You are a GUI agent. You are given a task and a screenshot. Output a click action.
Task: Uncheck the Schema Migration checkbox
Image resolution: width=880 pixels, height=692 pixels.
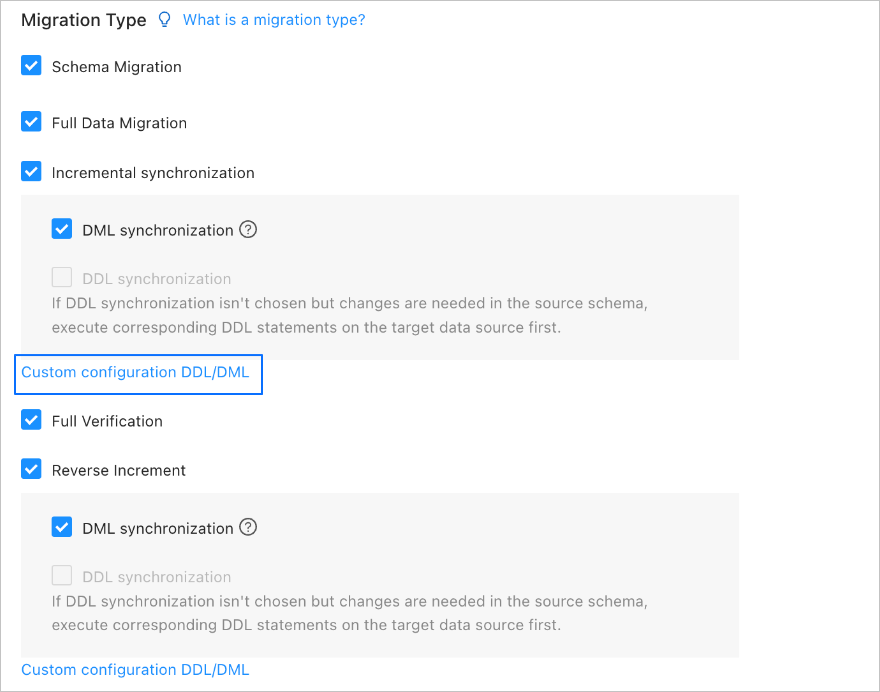[x=31, y=67]
